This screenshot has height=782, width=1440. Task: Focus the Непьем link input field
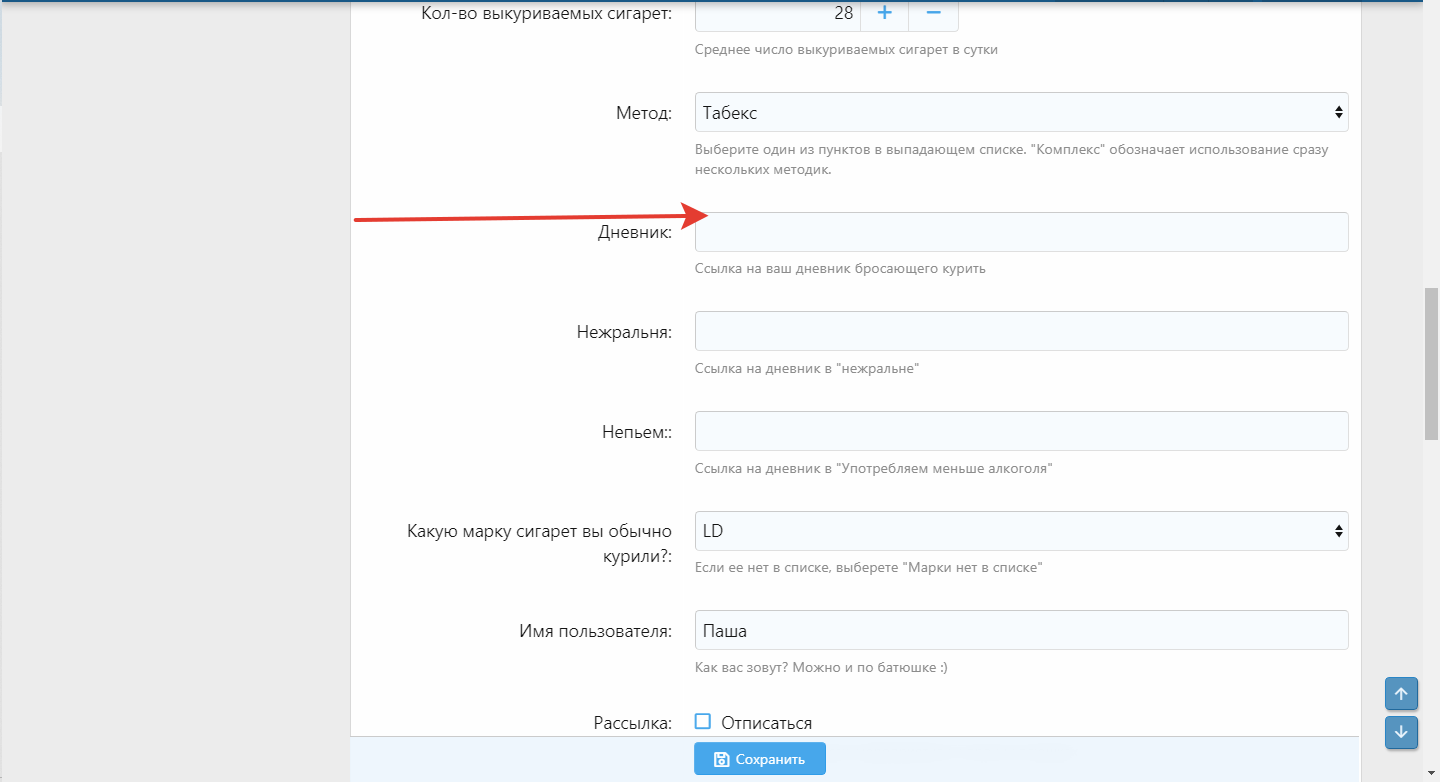pos(1021,431)
